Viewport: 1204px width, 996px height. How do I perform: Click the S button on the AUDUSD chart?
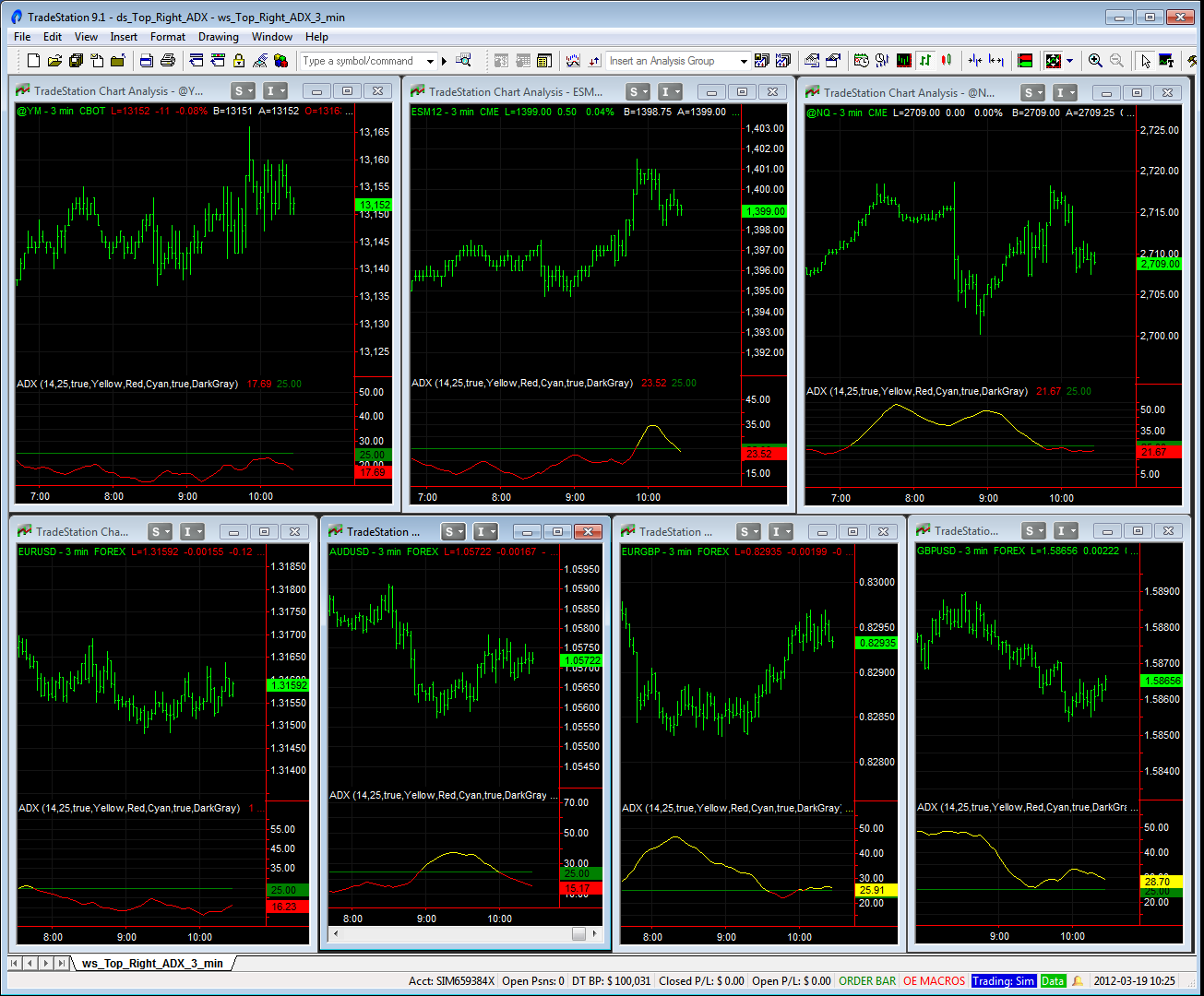pos(453,532)
